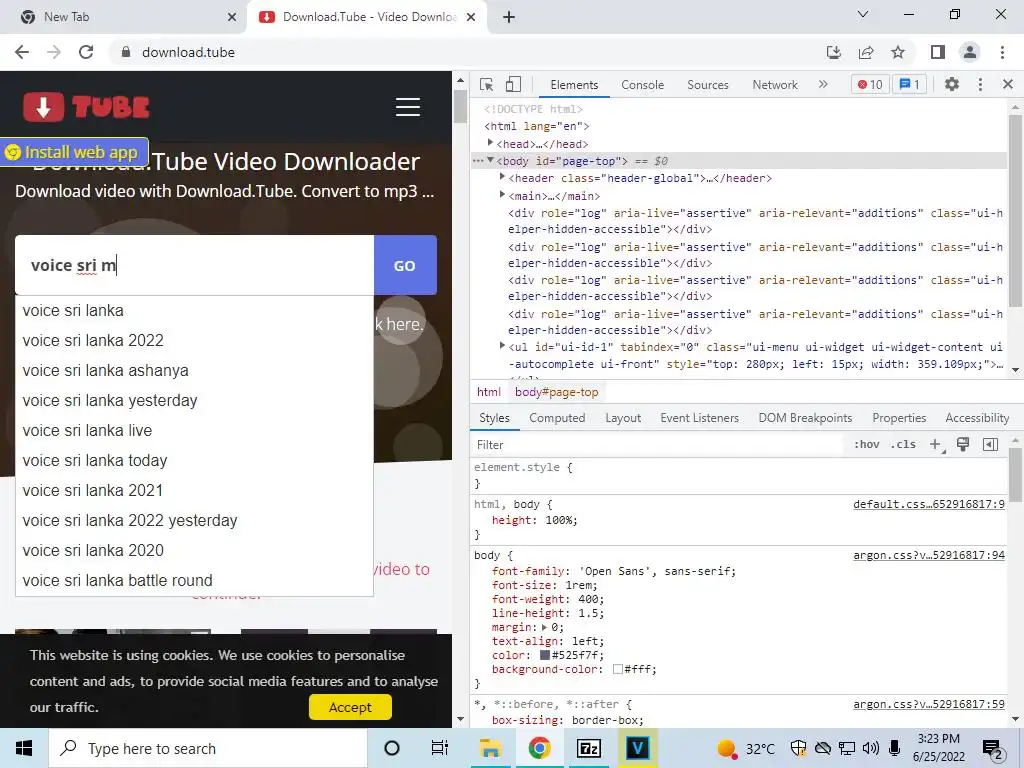Click the install app icon in address bar
Image resolution: width=1024 pixels, height=768 pixels.
pos(833,52)
